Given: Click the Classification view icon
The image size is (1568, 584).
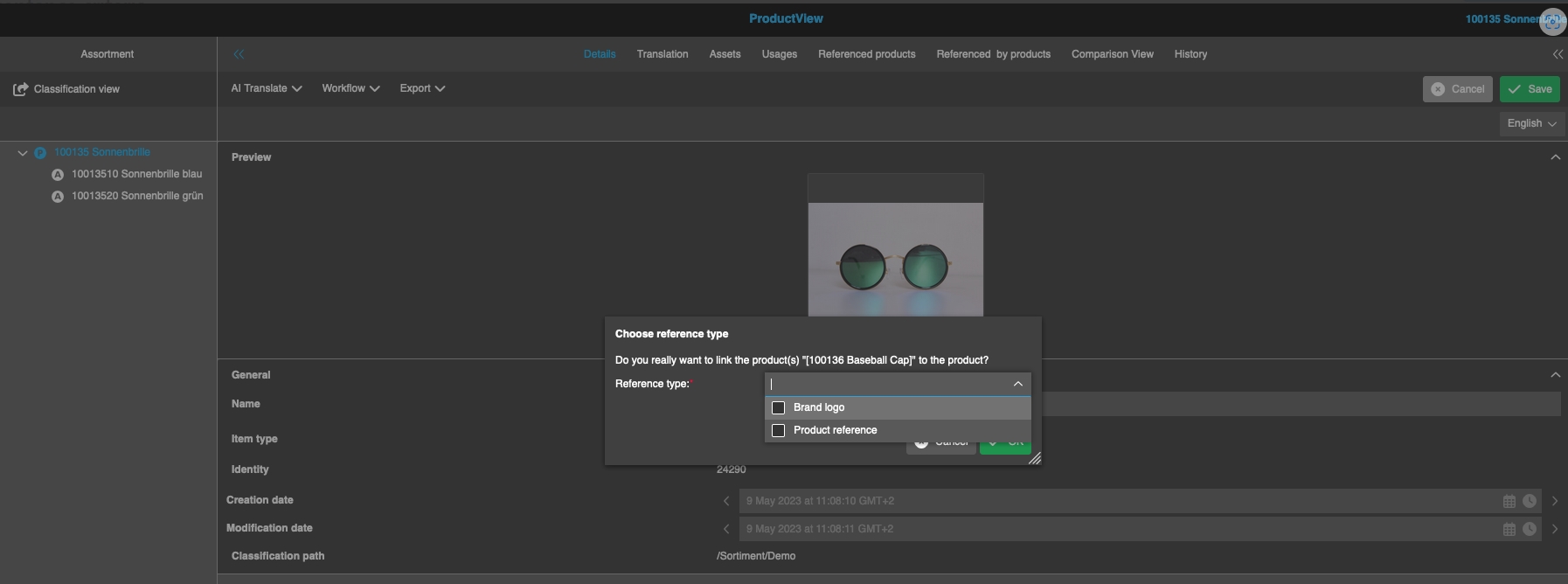Looking at the screenshot, I should coord(20,89).
